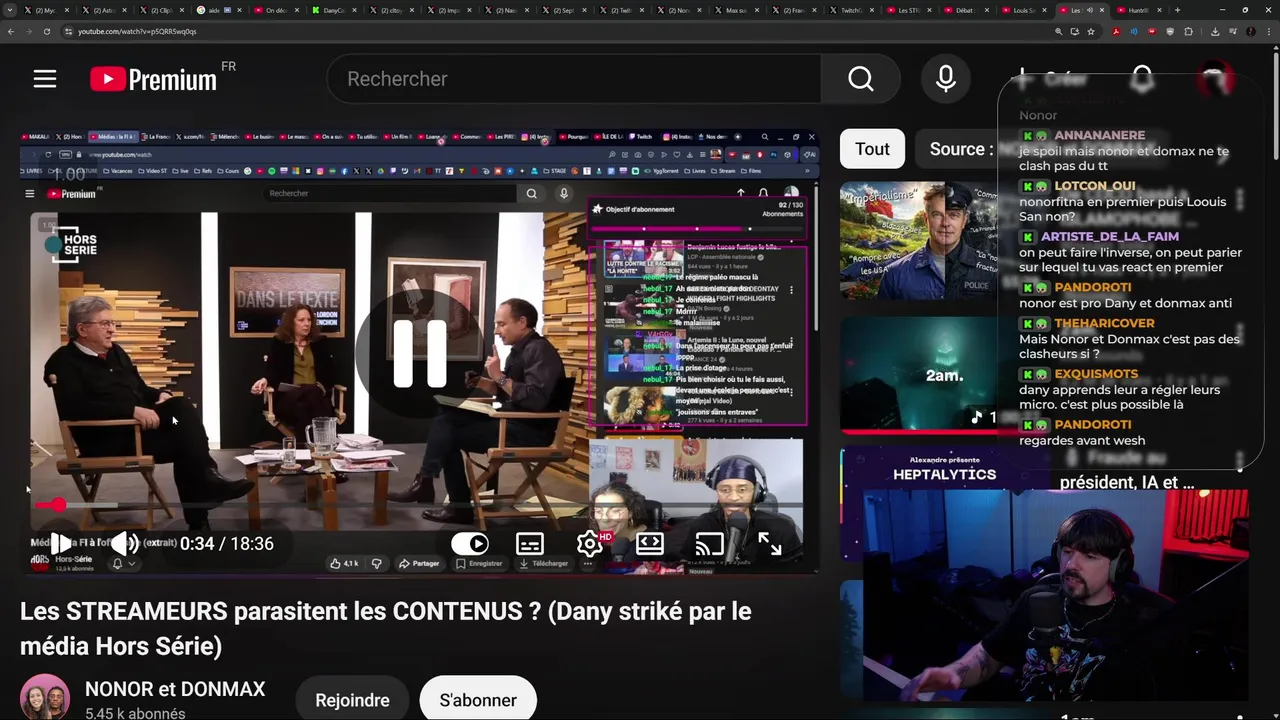Go back with the browser back arrow
Screen dimensions: 1280x720
pos(10,31)
